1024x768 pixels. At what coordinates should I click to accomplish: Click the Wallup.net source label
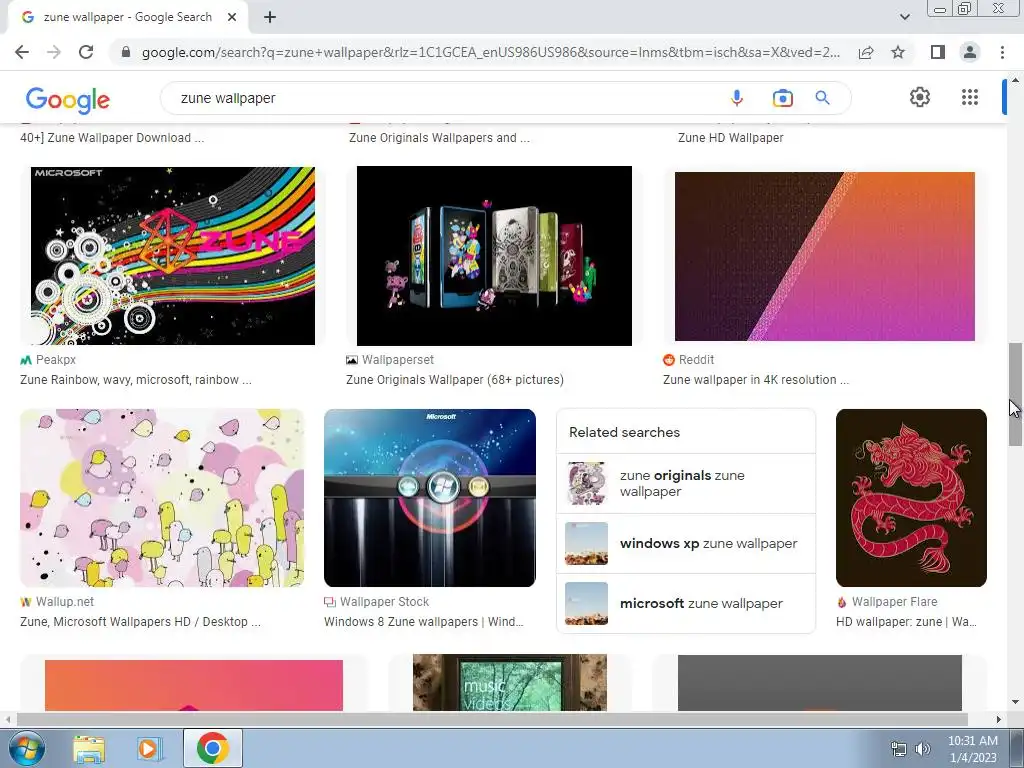(x=65, y=602)
